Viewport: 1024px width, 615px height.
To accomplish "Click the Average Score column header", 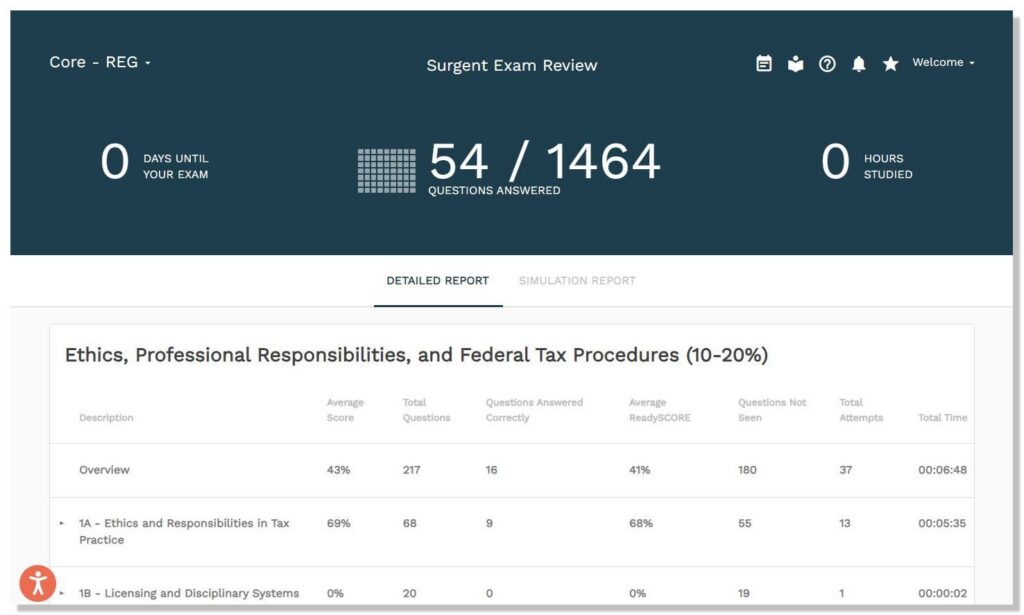I will point(345,410).
